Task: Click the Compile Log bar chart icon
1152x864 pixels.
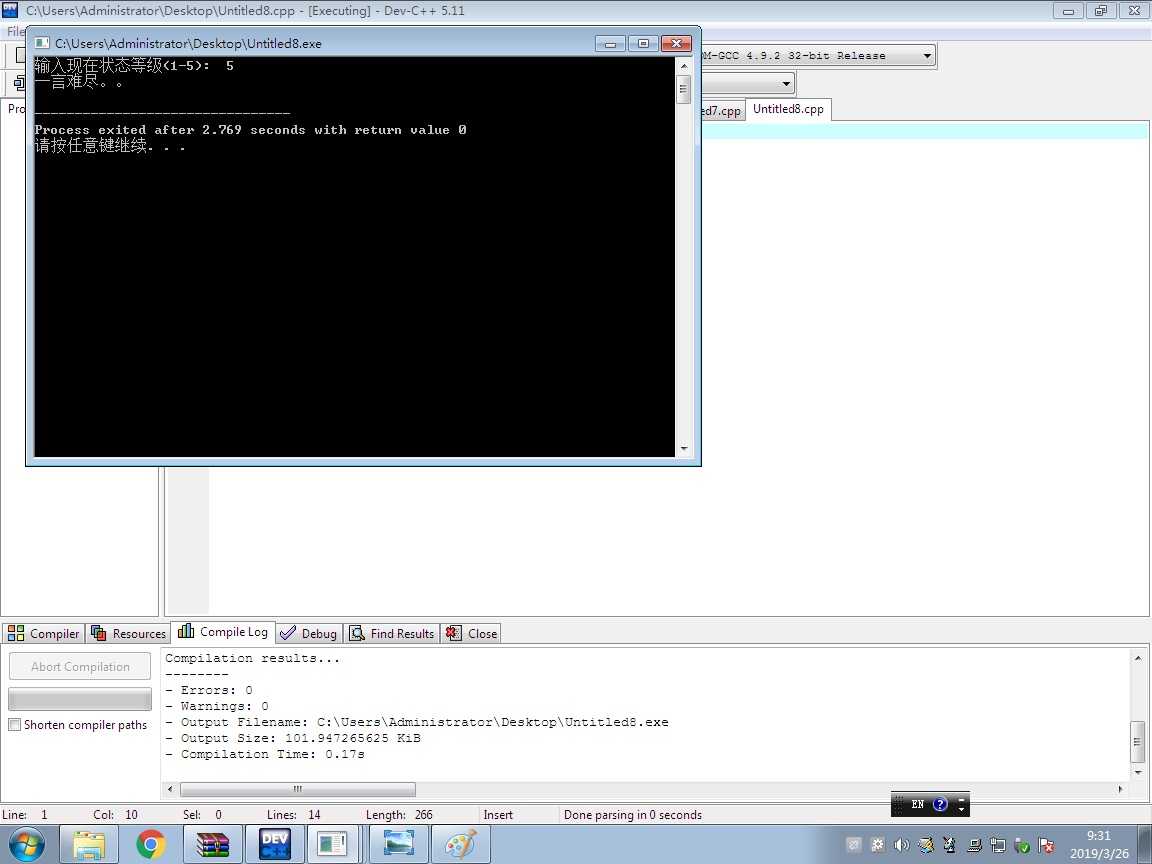Action: tap(186, 631)
